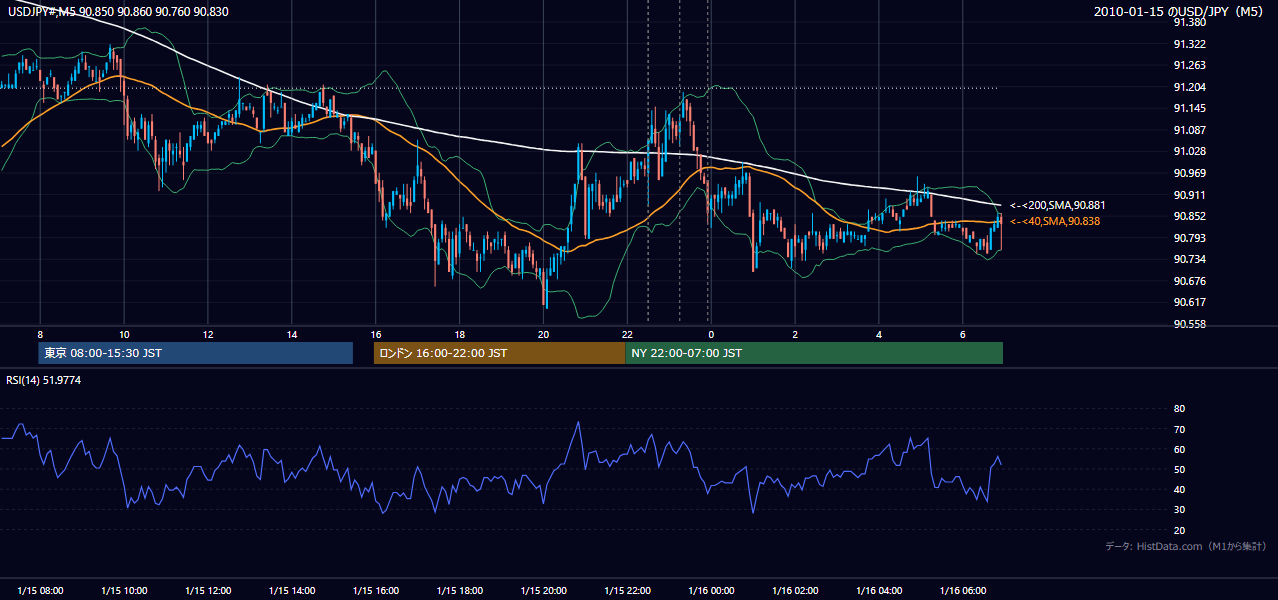The height and width of the screenshot is (600, 1278).
Task: Click the RSI 40 level label
Action: click(x=1179, y=489)
